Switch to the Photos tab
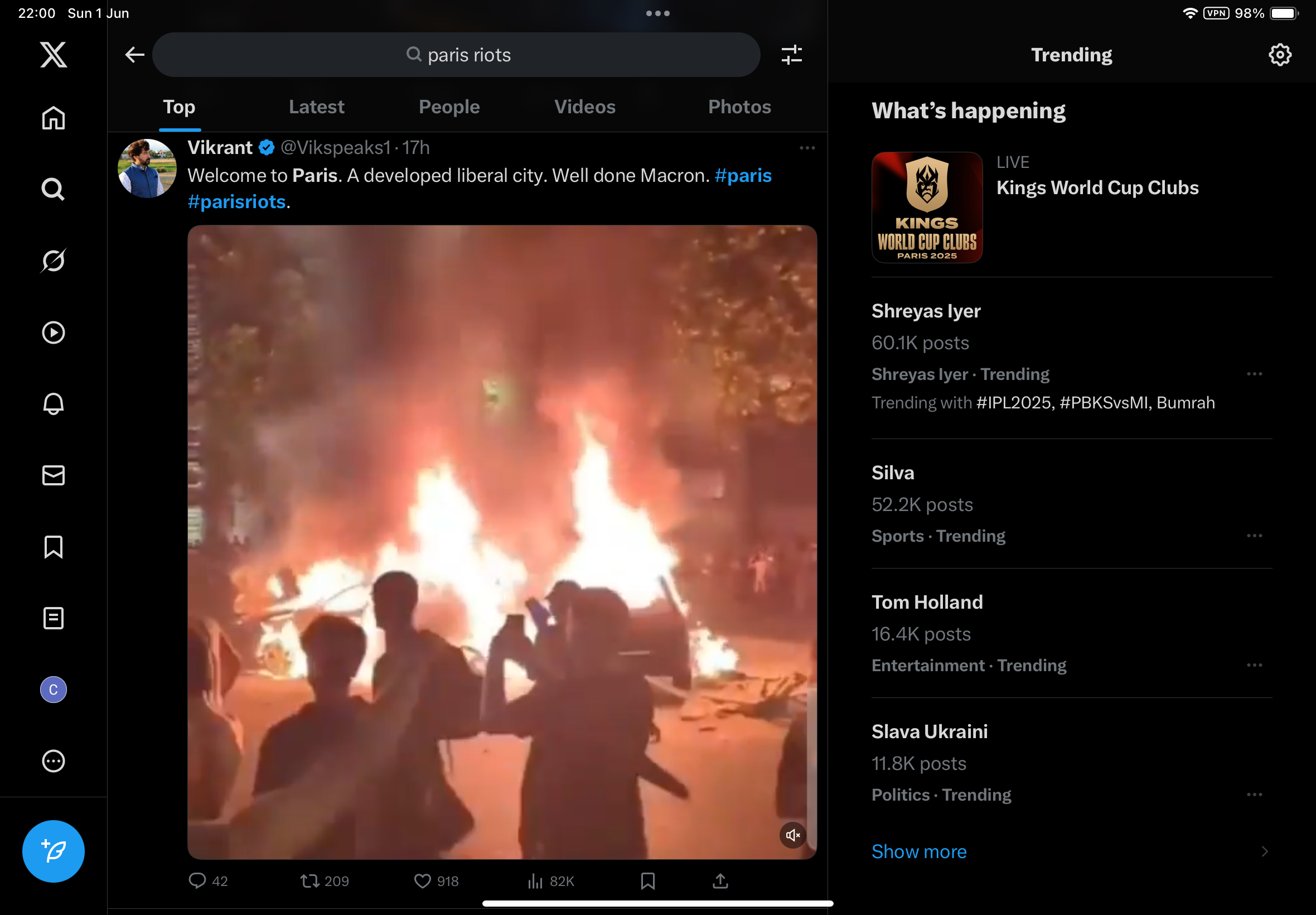Screen dimensions: 1316x915 739,107
